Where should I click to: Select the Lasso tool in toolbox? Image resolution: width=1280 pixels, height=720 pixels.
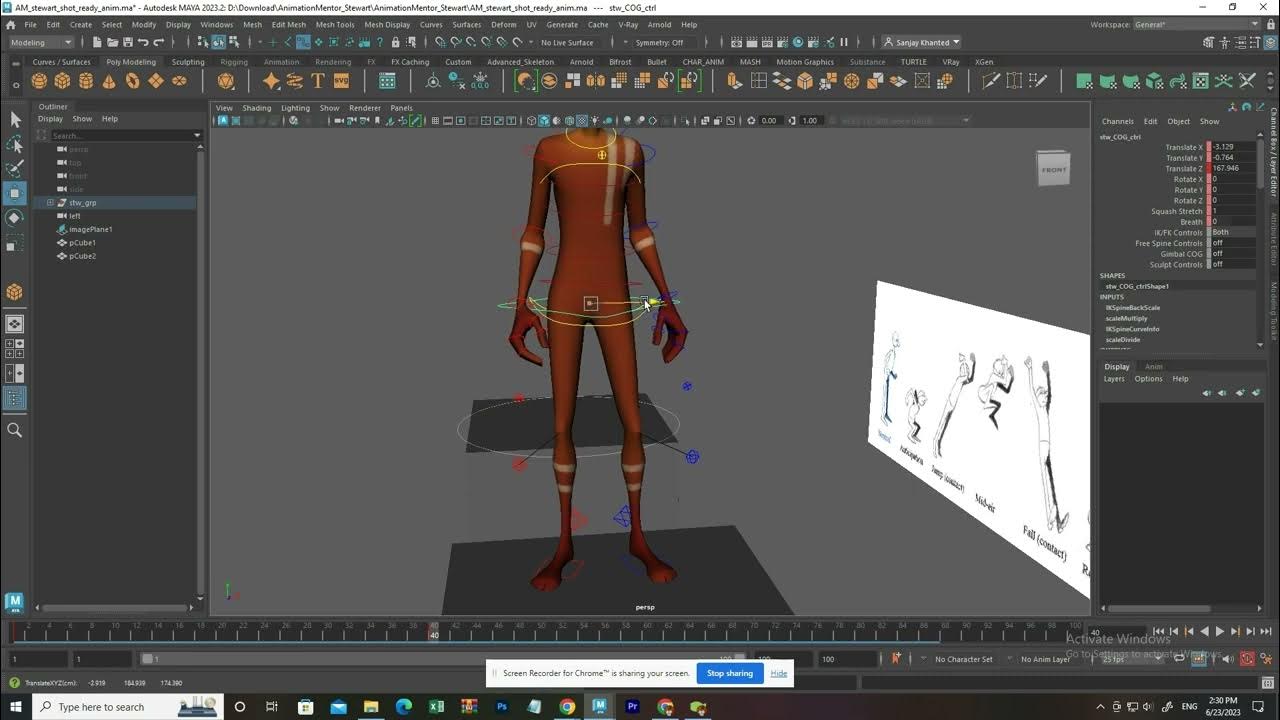point(15,144)
